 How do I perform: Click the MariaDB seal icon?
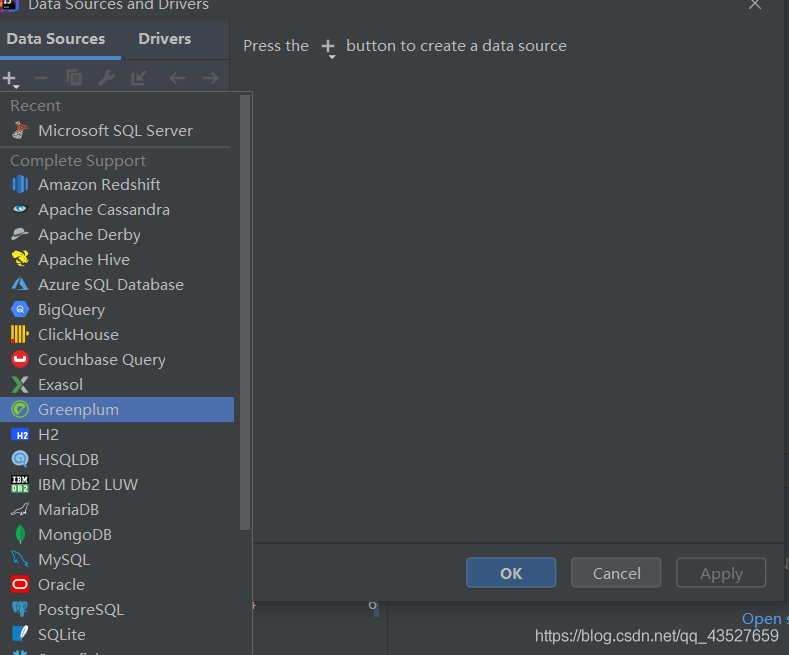click(x=20, y=510)
